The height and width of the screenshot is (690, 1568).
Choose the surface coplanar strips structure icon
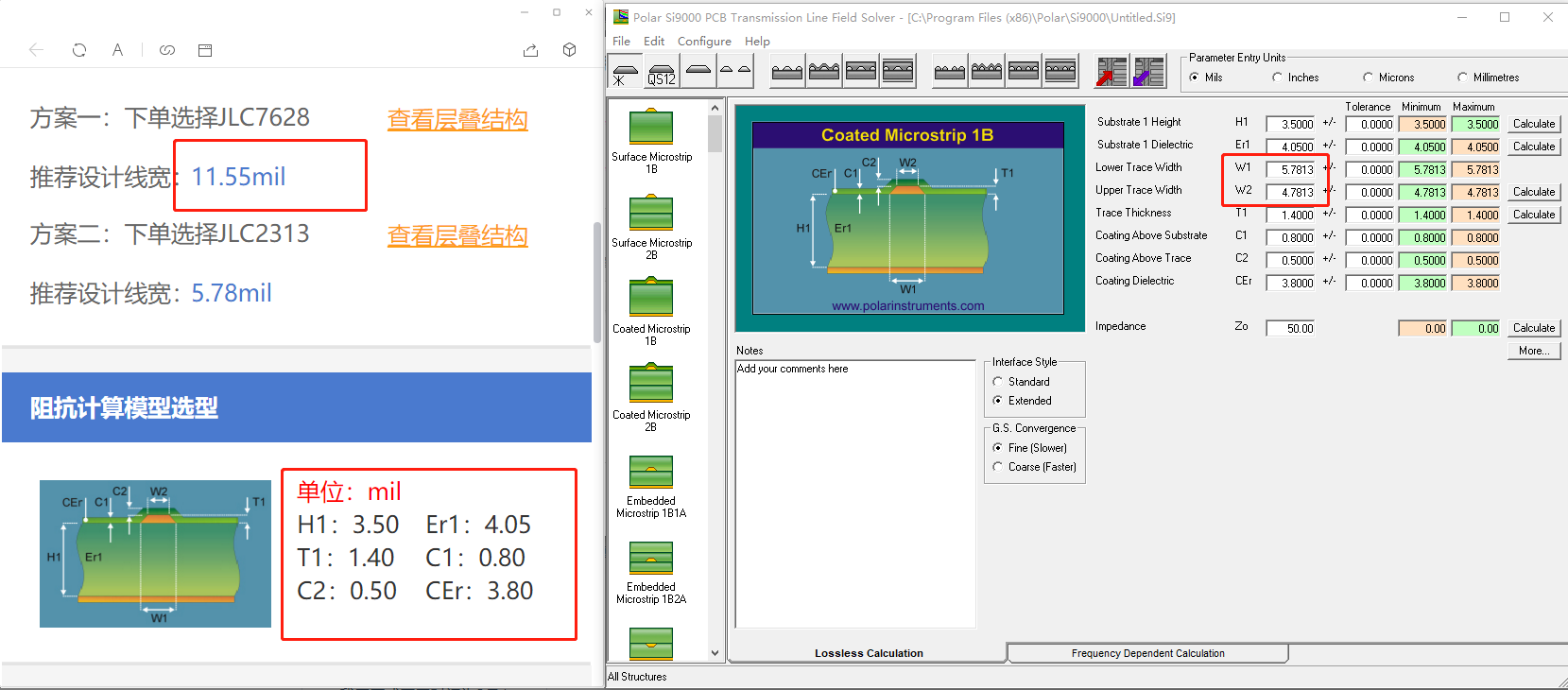coord(787,72)
